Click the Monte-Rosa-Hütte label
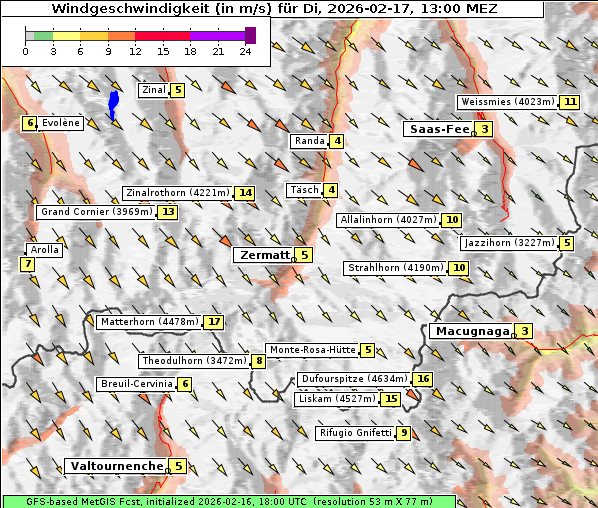Viewport: 598px width, 508px height. pos(312,350)
